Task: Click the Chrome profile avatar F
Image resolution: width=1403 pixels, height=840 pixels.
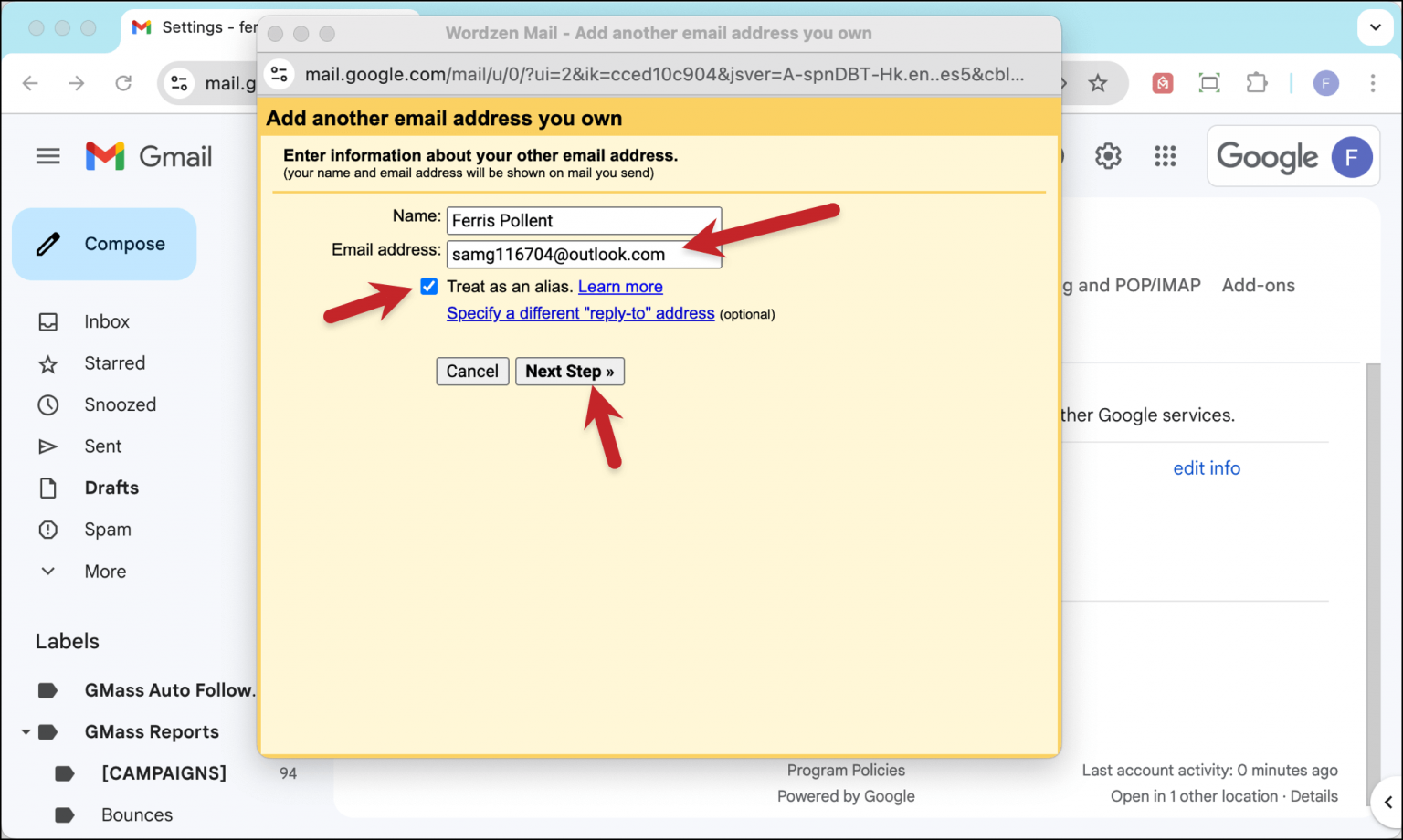Action: click(x=1325, y=82)
